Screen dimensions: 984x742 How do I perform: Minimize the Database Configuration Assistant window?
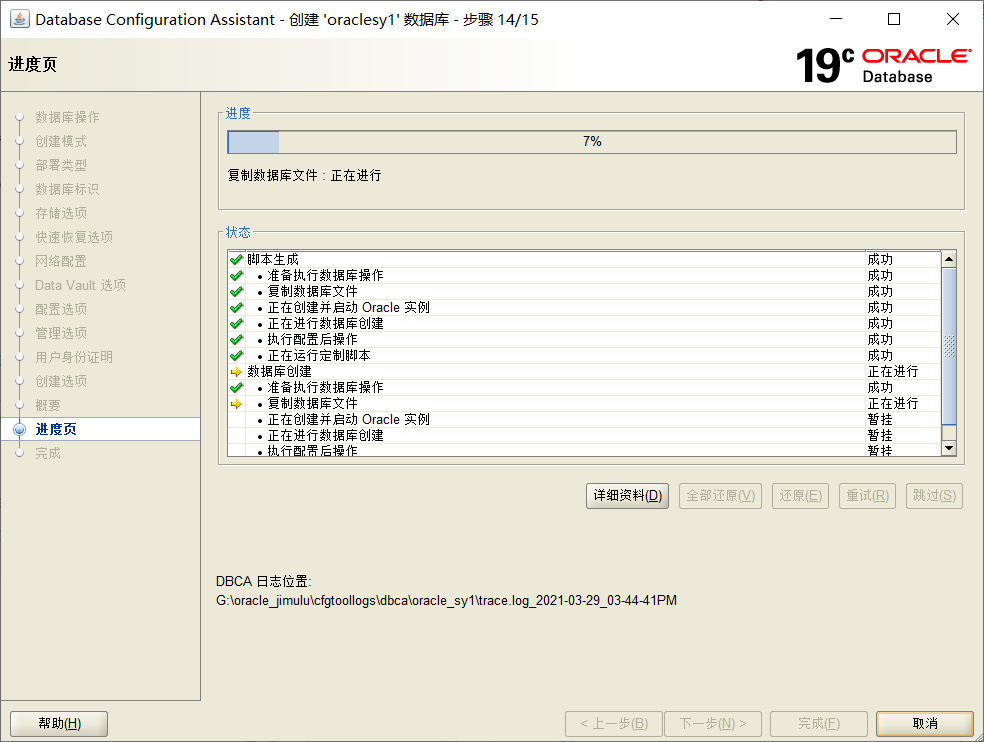(x=836, y=19)
